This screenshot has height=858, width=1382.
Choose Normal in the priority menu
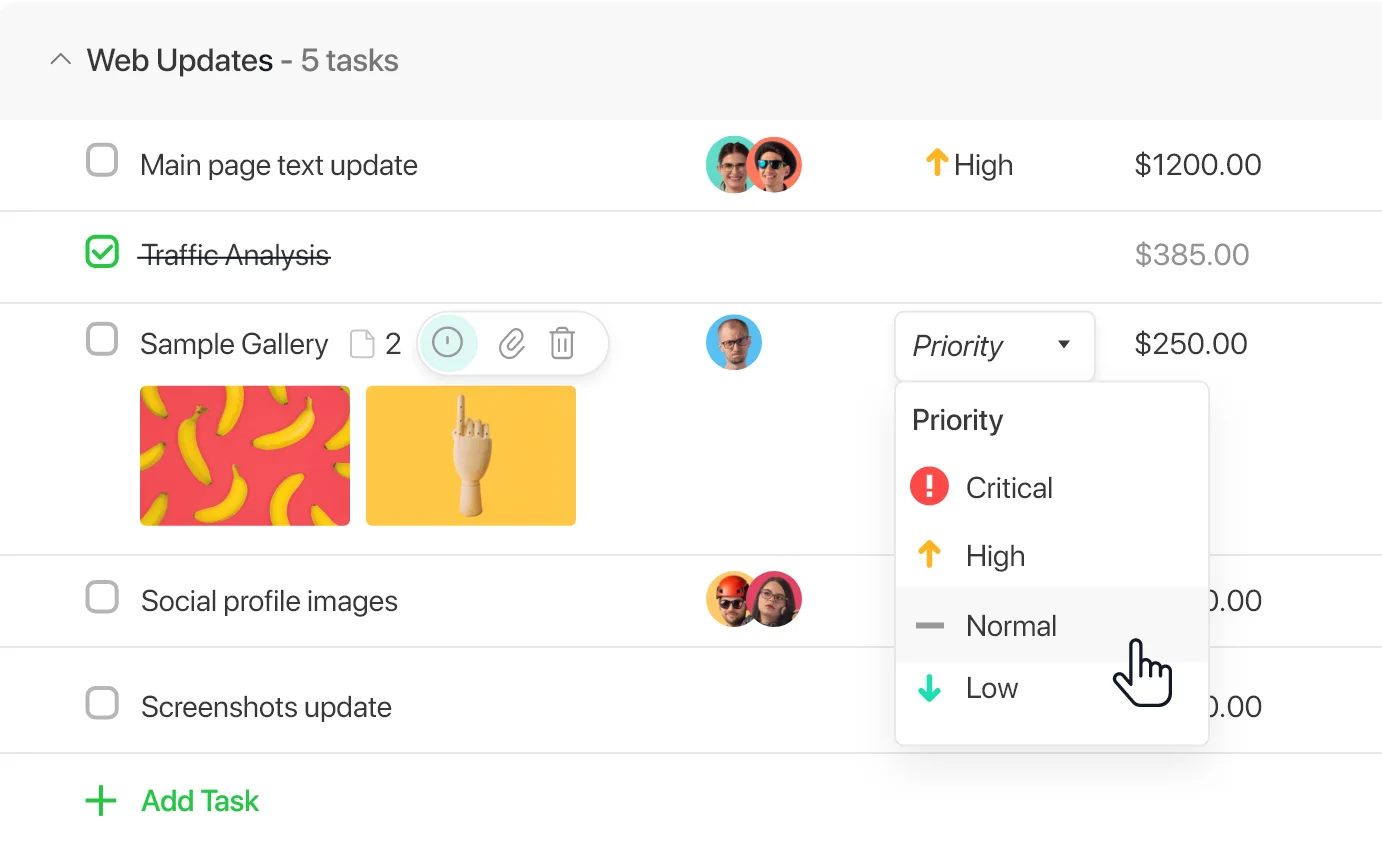(1010, 626)
